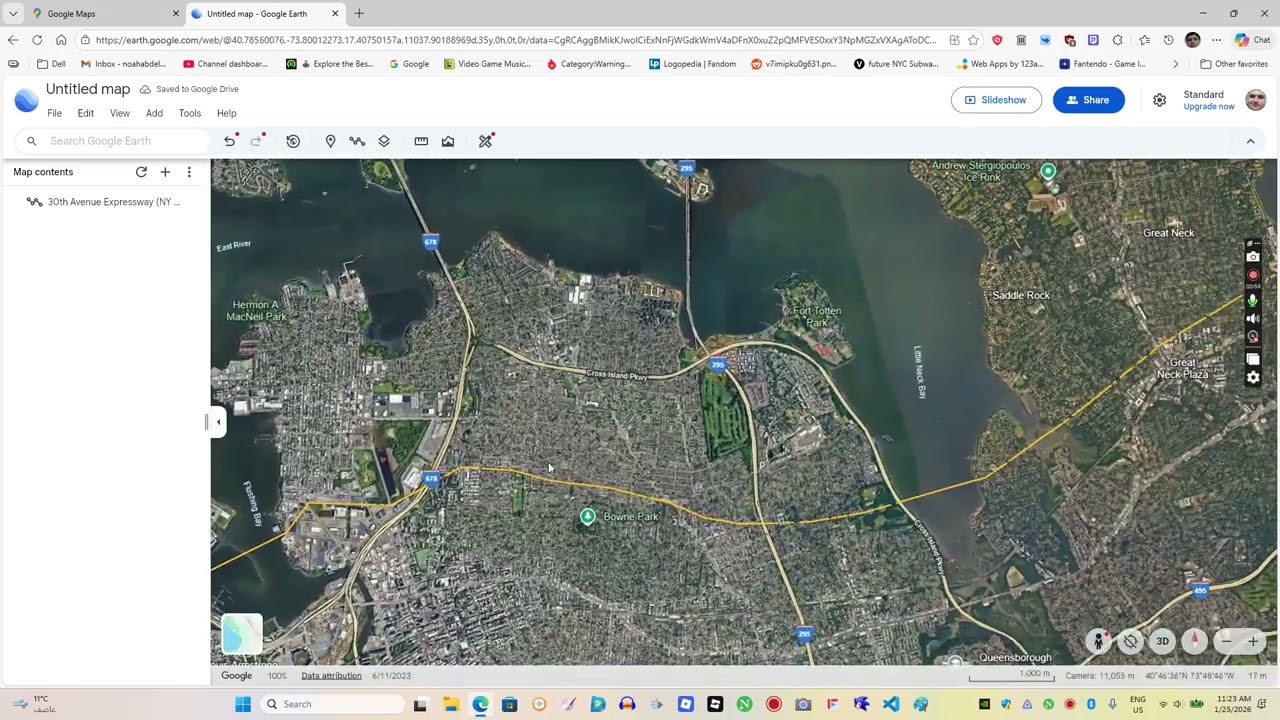Click the Upgrade now link
The width and height of the screenshot is (1280, 720).
1209,107
